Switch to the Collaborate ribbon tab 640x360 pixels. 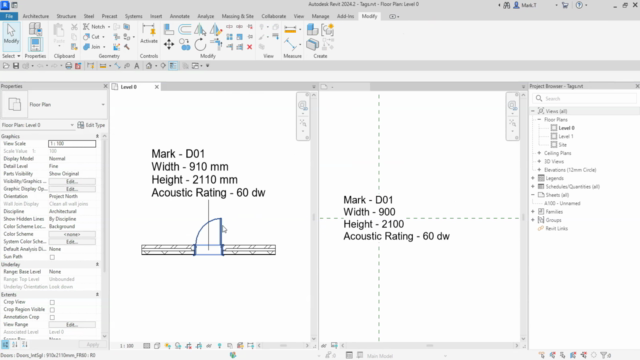pyautogui.click(x=273, y=16)
